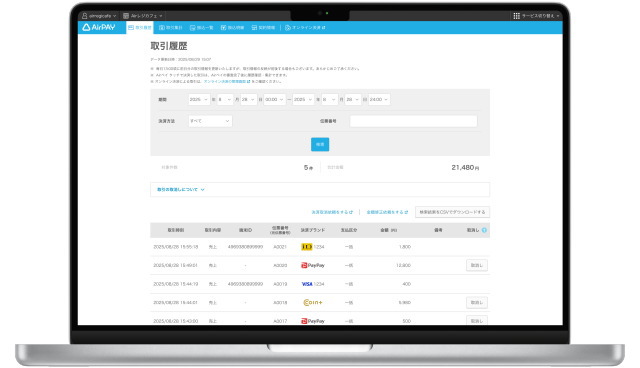This screenshot has height=368, width=640.
Task: Click 取消し button for slip A0020
Action: click(477, 266)
